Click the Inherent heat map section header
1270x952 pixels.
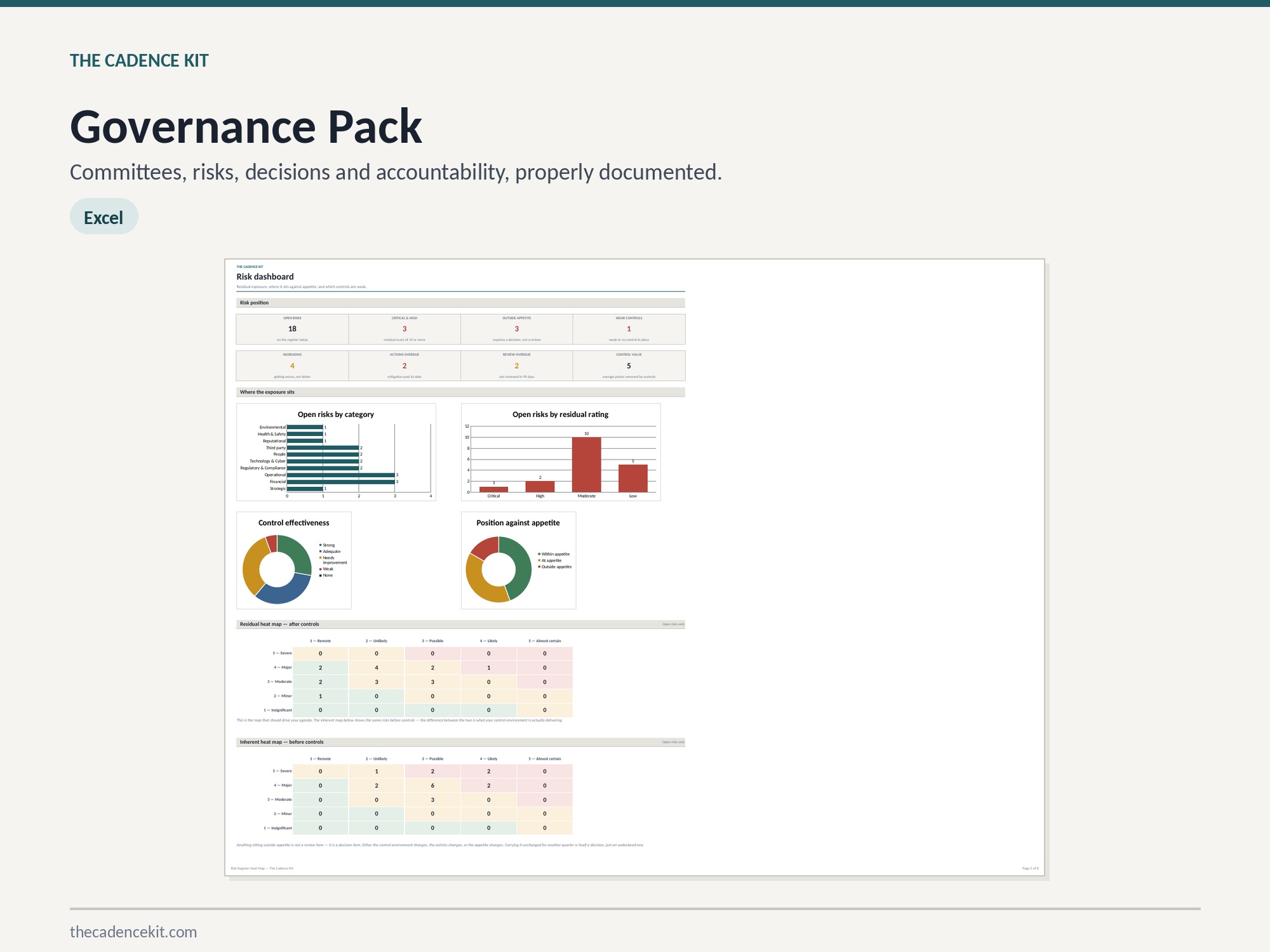(x=460, y=742)
